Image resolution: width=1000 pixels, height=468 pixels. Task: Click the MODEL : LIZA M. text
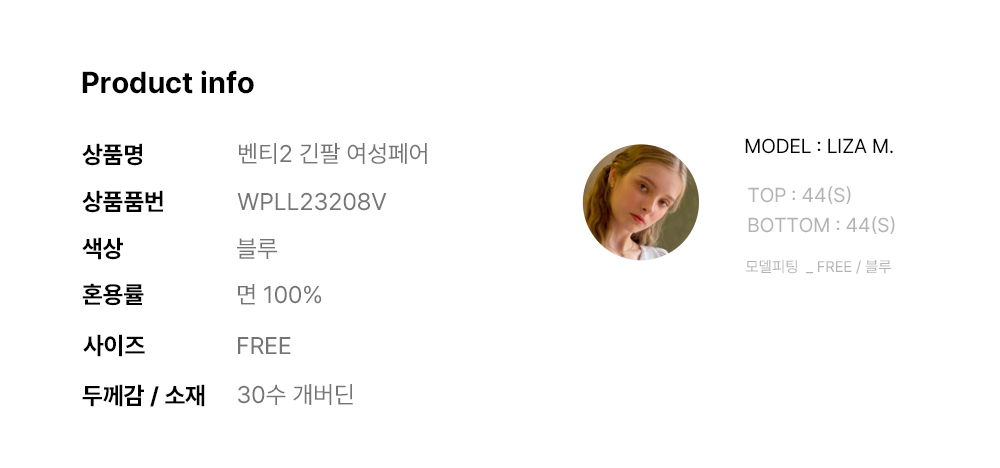point(819,147)
